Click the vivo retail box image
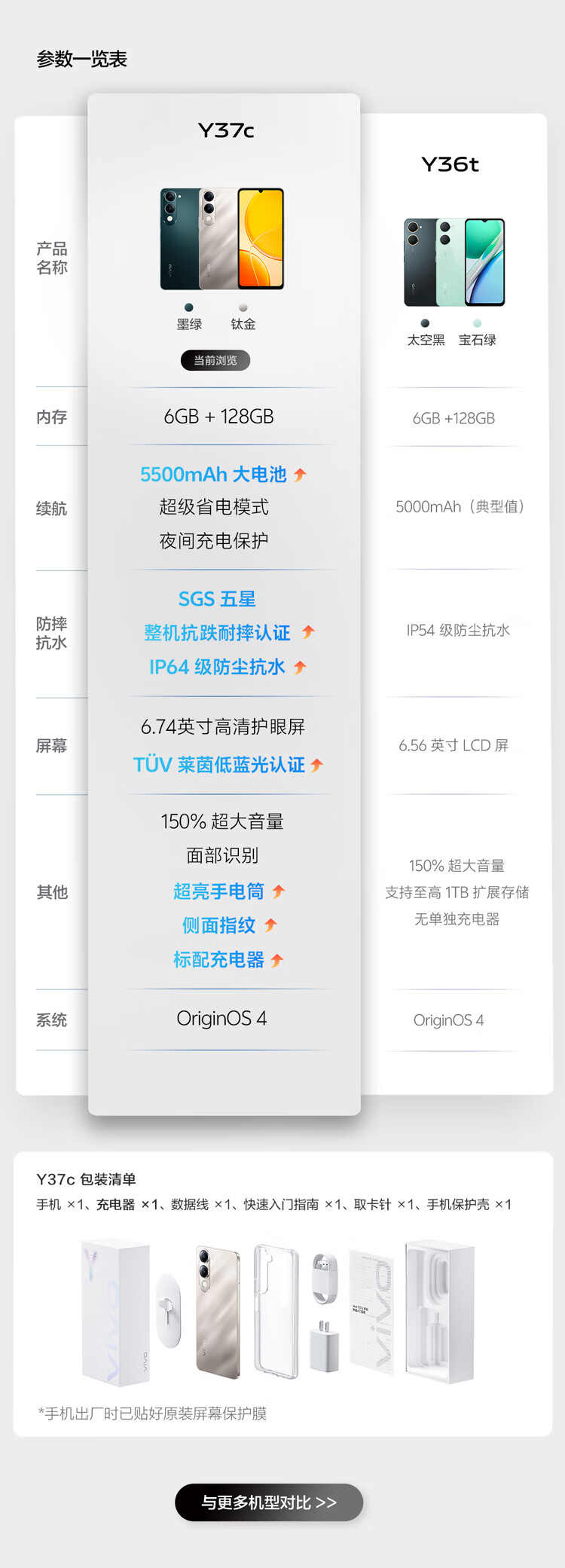The width and height of the screenshot is (565, 1568). click(115, 1313)
